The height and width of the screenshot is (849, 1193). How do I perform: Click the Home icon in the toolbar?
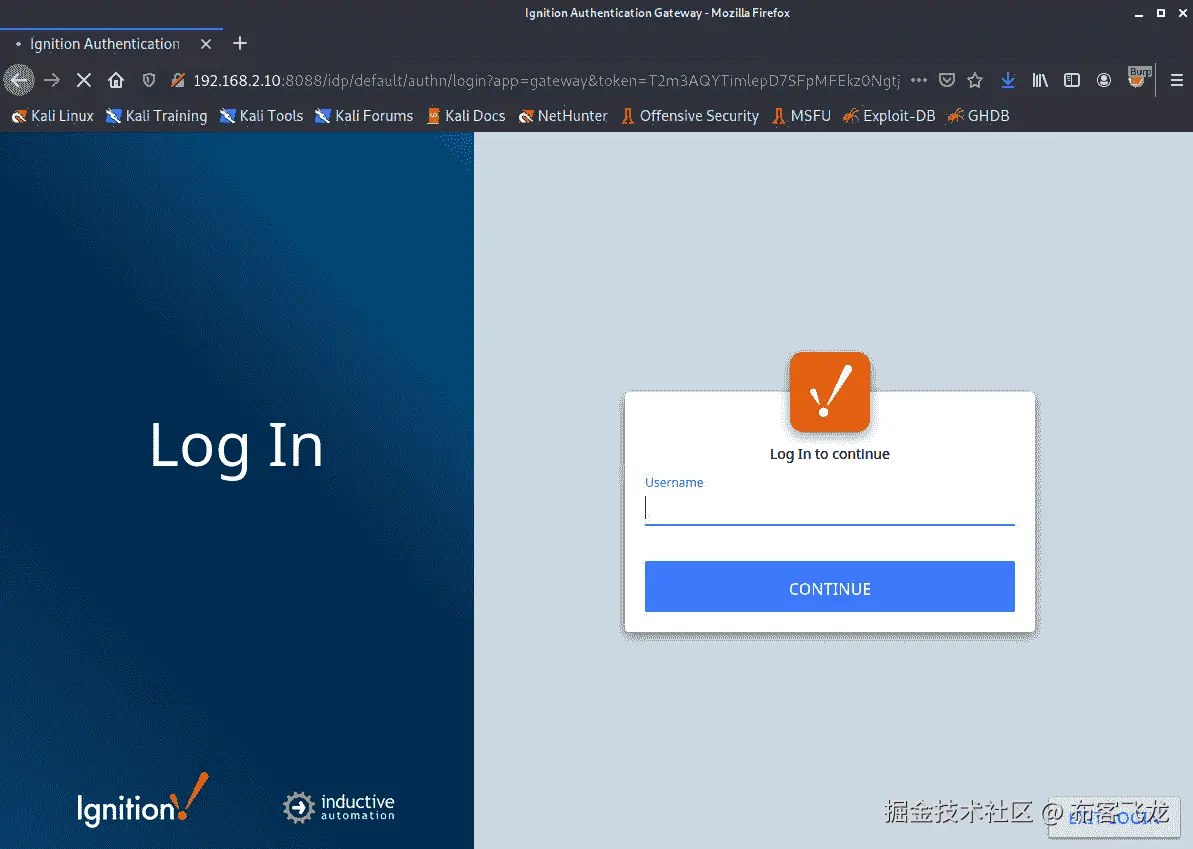[115, 80]
